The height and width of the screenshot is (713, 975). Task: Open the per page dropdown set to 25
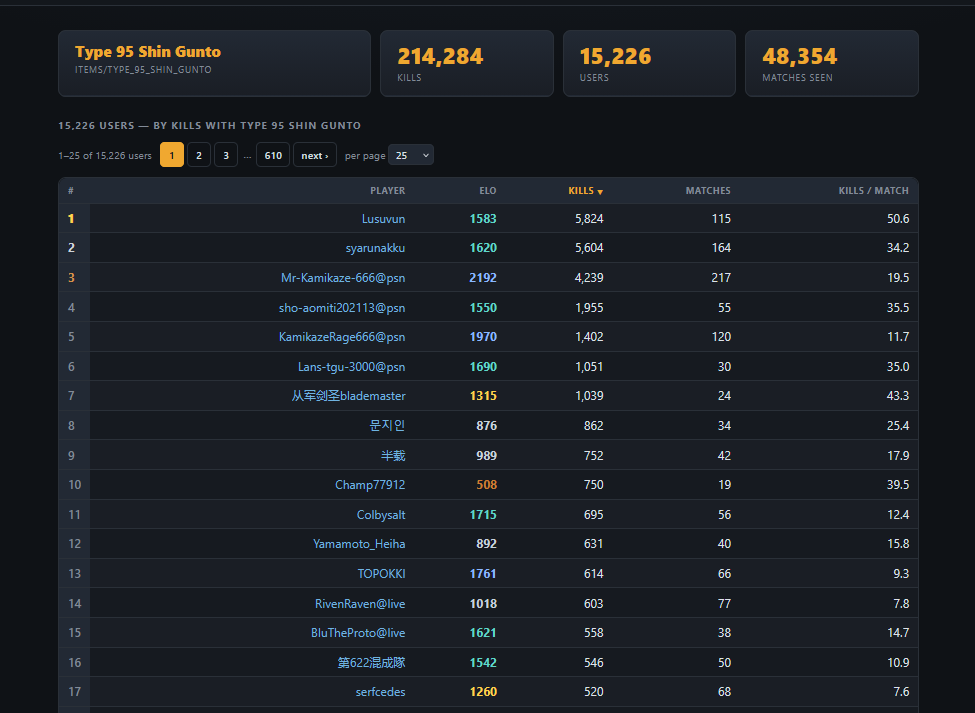pyautogui.click(x=410, y=155)
